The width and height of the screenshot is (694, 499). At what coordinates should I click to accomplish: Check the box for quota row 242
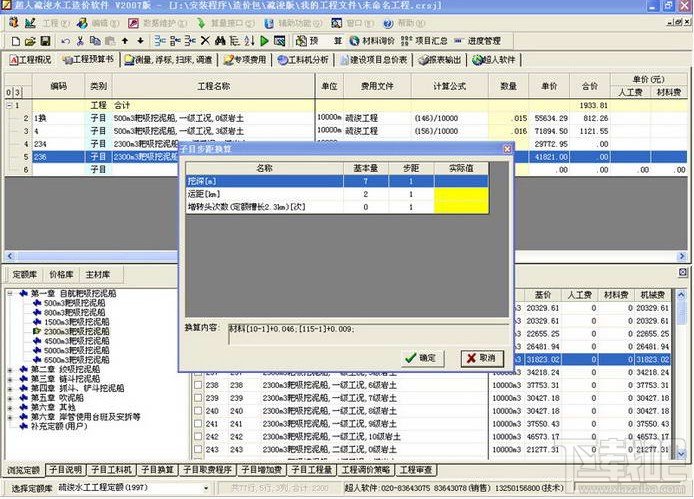tap(198, 437)
